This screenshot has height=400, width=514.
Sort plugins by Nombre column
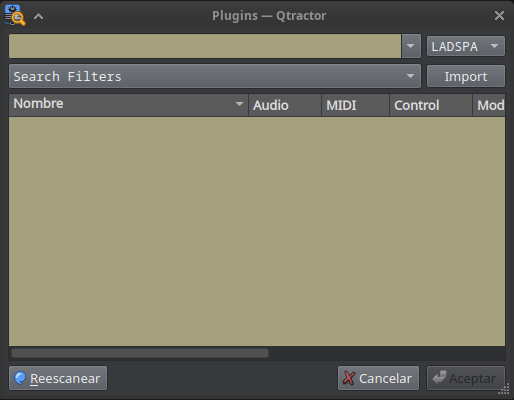[129, 105]
